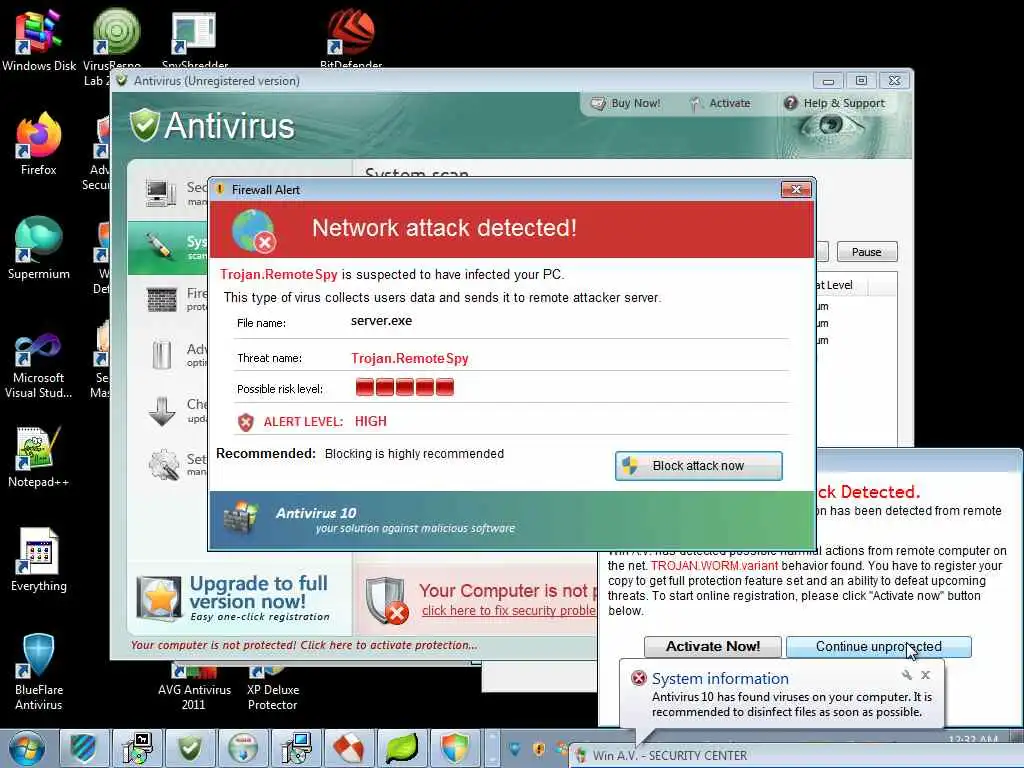Image resolution: width=1024 pixels, height=768 pixels.
Task: Open Help & Support in Antivirus header
Action: coord(835,103)
